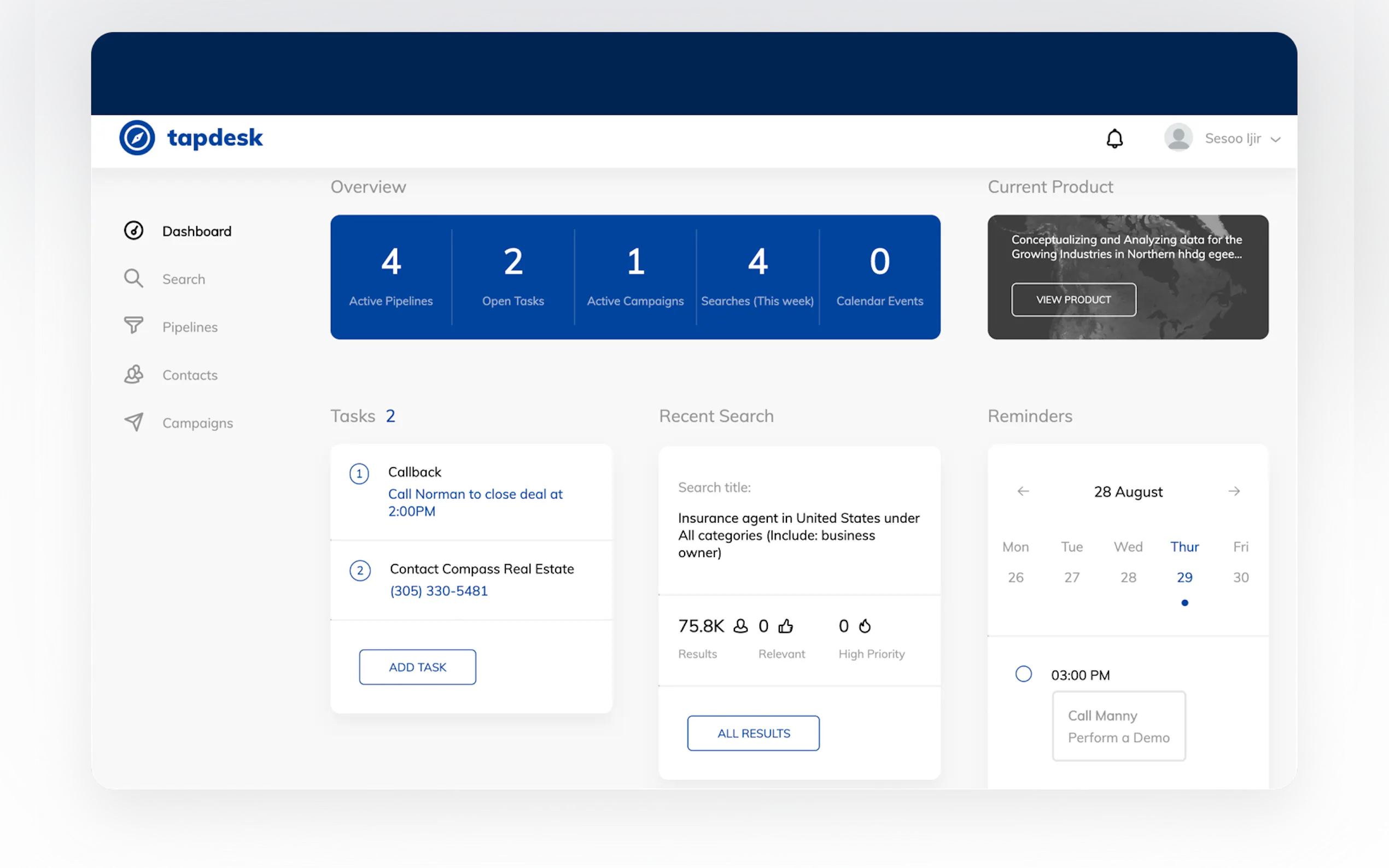Open notifications via the bell icon
Image resolution: width=1389 pixels, height=868 pixels.
click(1114, 138)
